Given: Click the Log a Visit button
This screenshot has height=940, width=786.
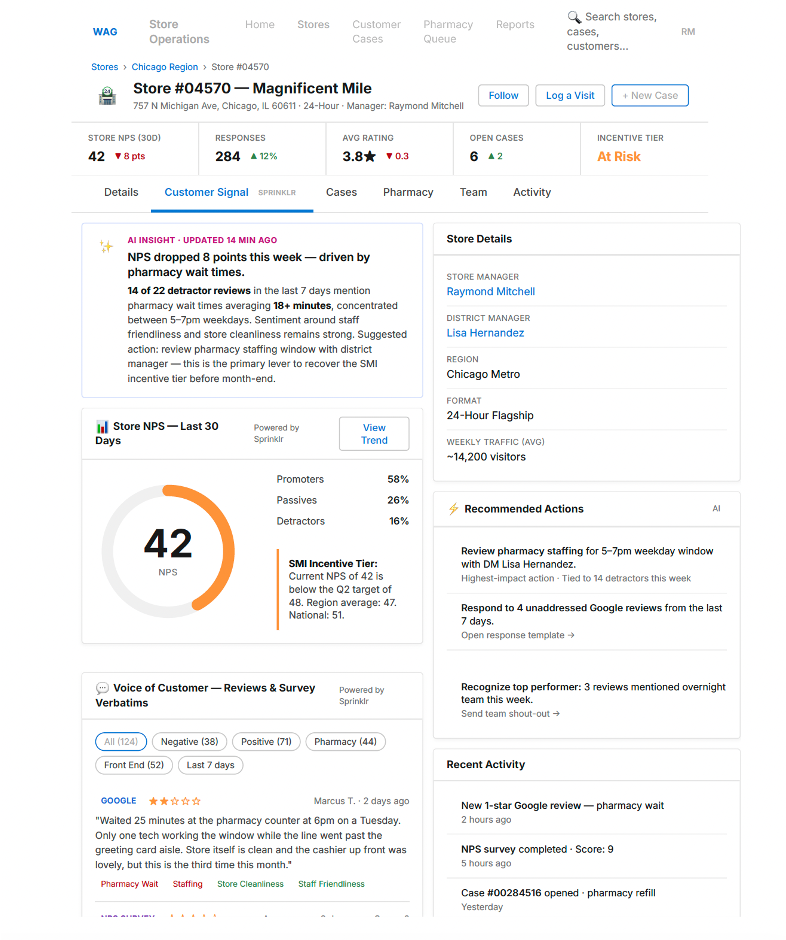Looking at the screenshot, I should [570, 96].
